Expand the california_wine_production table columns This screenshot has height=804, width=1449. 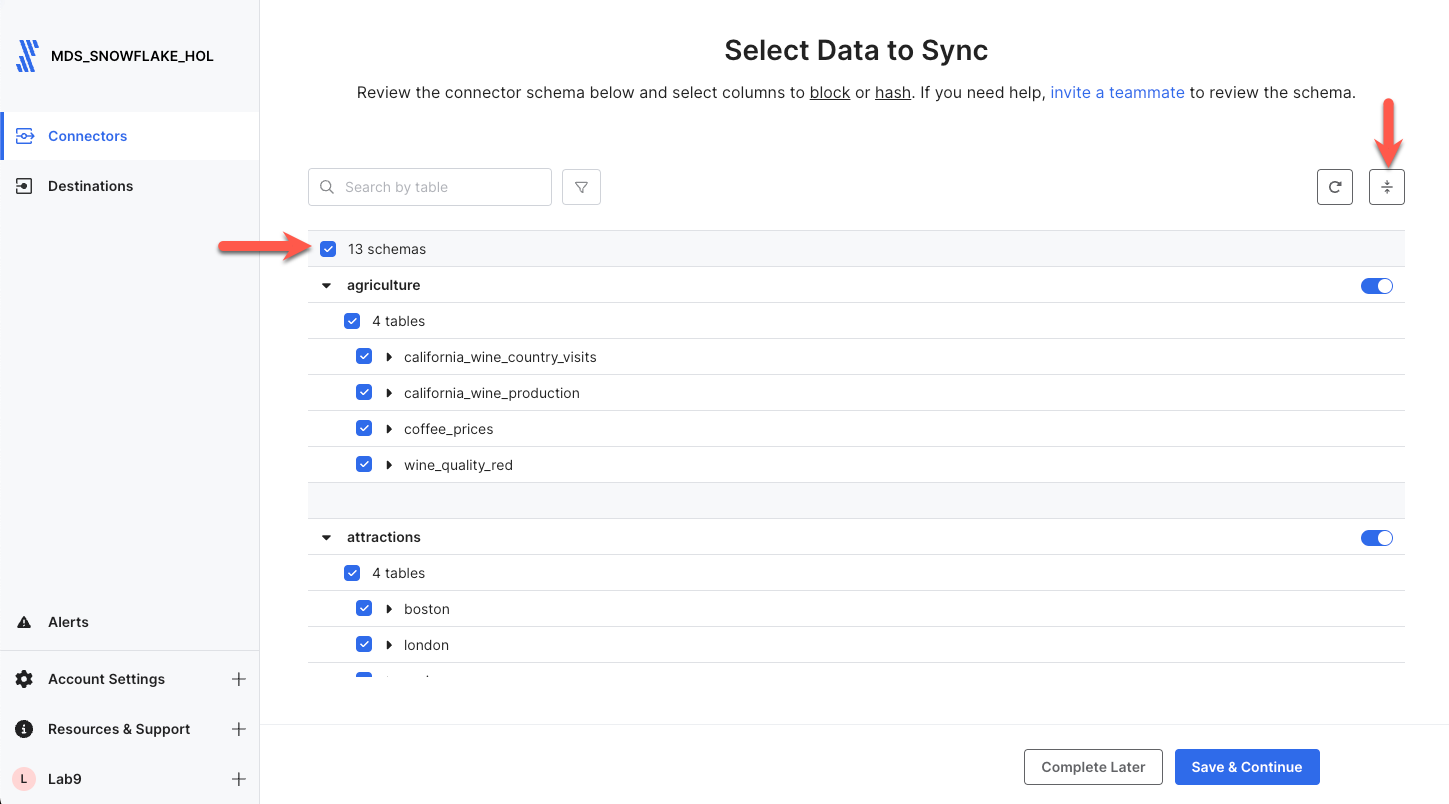pos(389,393)
